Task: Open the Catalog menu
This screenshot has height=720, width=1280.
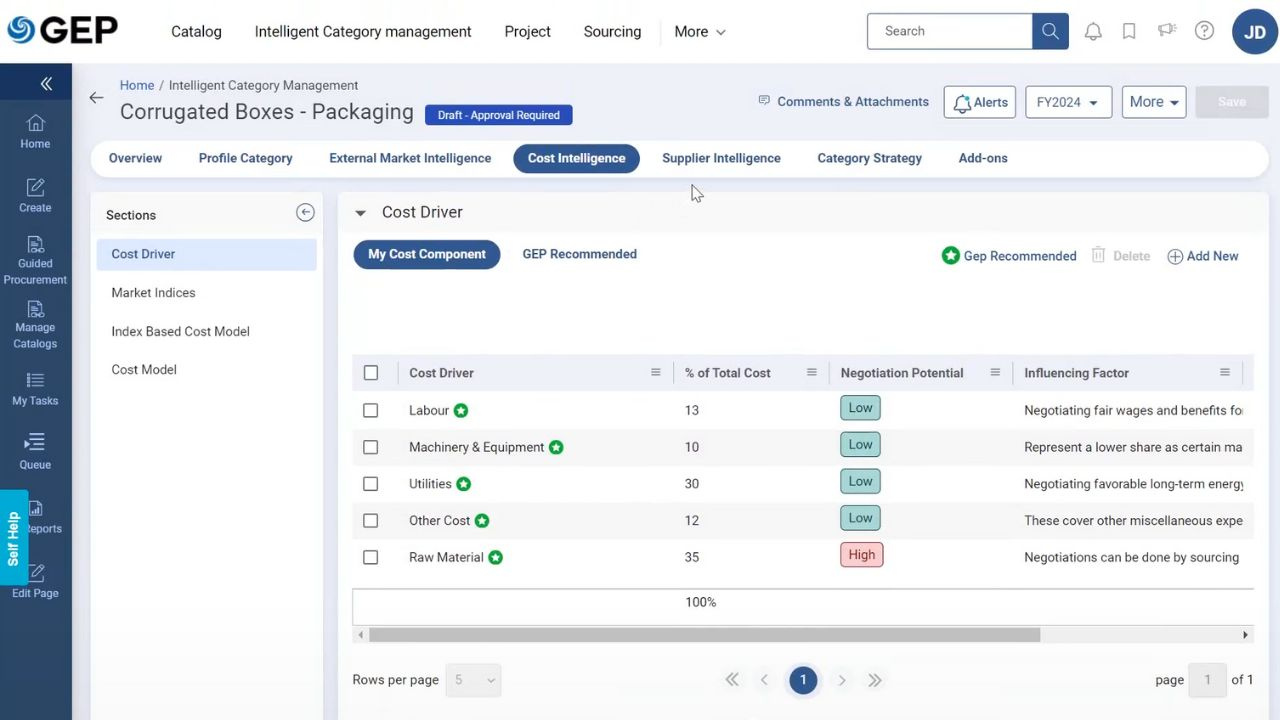Action: coord(196,31)
